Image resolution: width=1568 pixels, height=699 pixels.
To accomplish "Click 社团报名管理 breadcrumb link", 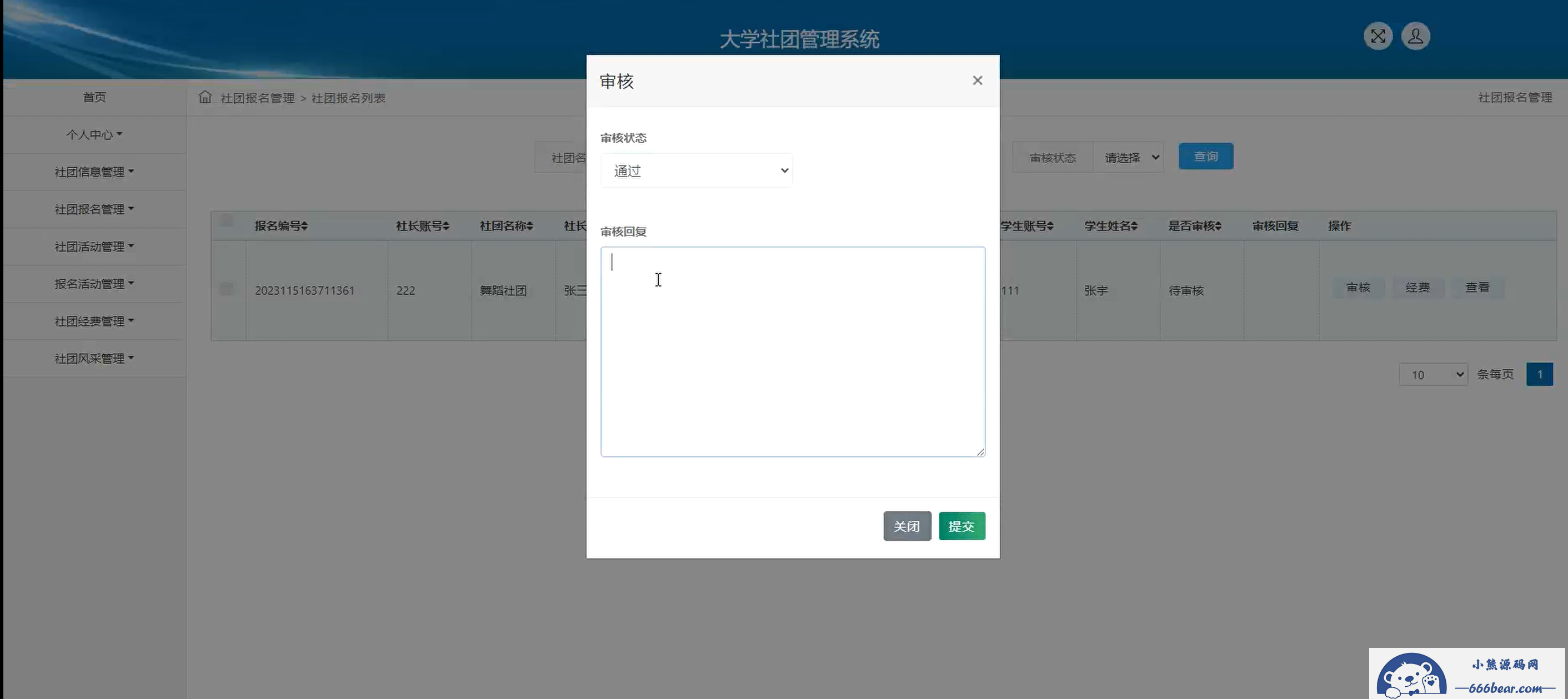I will click(x=257, y=98).
